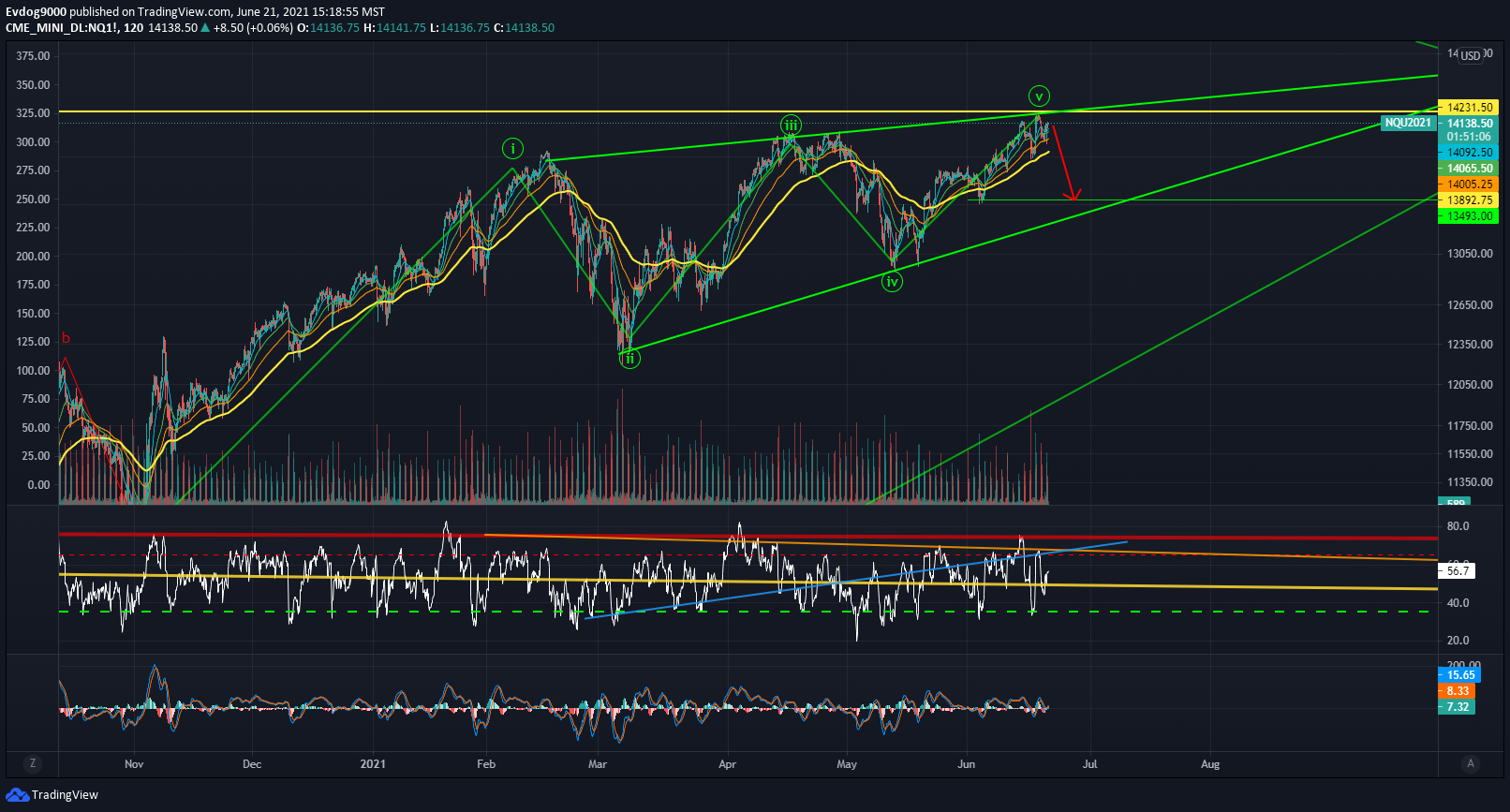Click the Z timezone icon at bottom left

[33, 763]
